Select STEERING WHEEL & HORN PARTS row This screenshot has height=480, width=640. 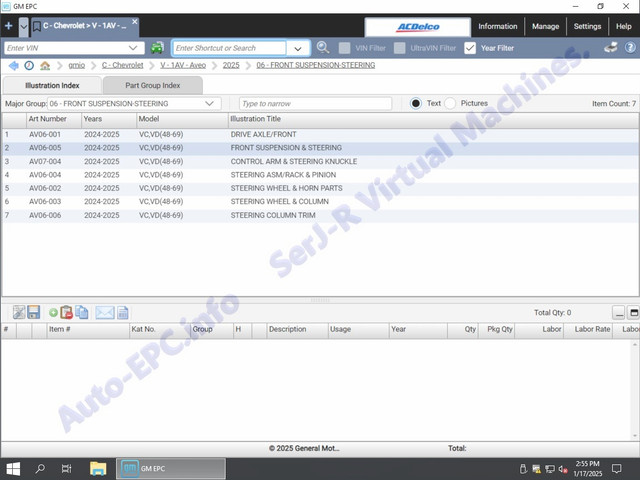(x=320, y=188)
